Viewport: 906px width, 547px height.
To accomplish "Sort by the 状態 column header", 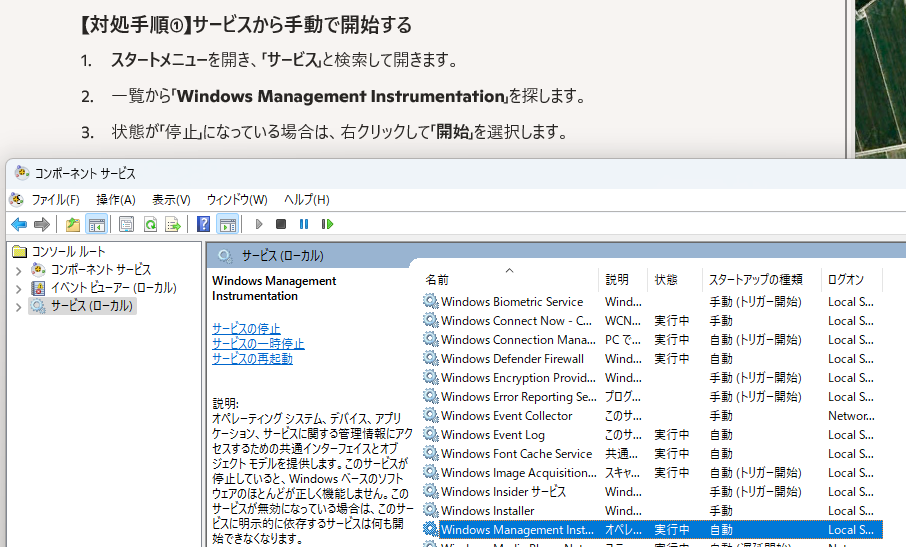I will (x=675, y=280).
